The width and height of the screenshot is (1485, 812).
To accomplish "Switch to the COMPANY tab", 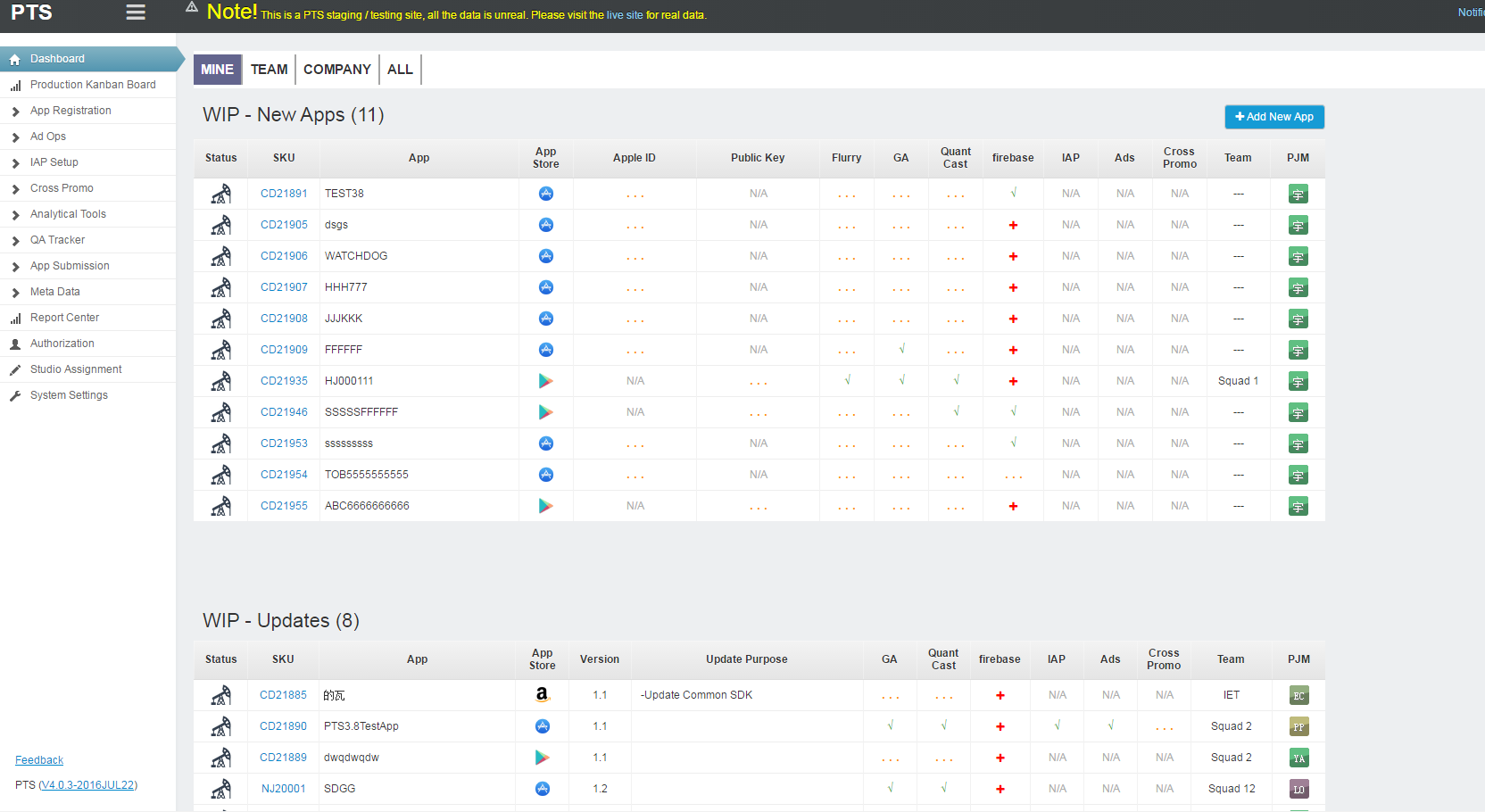I will (336, 70).
